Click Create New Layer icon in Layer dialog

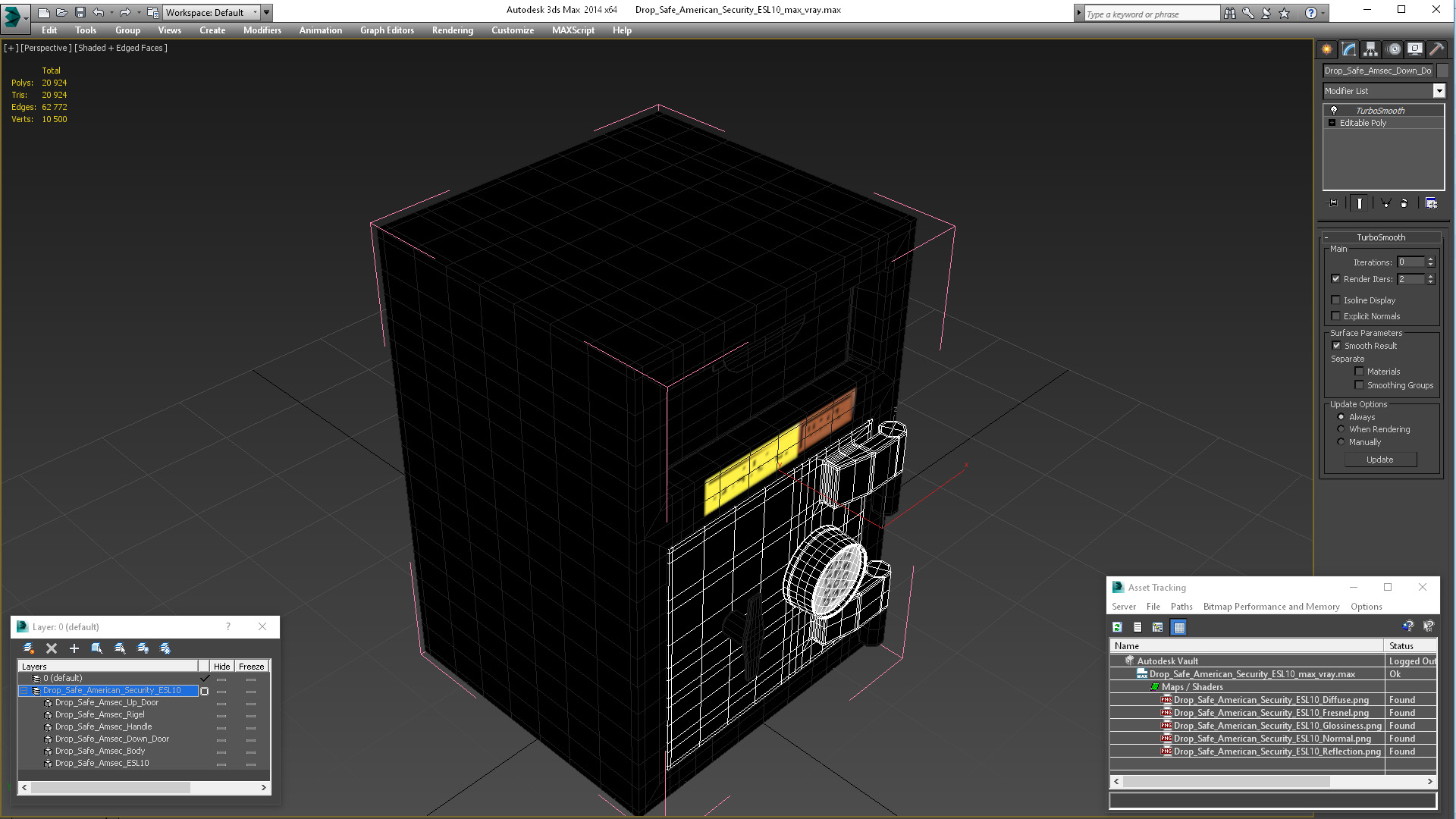(29, 648)
